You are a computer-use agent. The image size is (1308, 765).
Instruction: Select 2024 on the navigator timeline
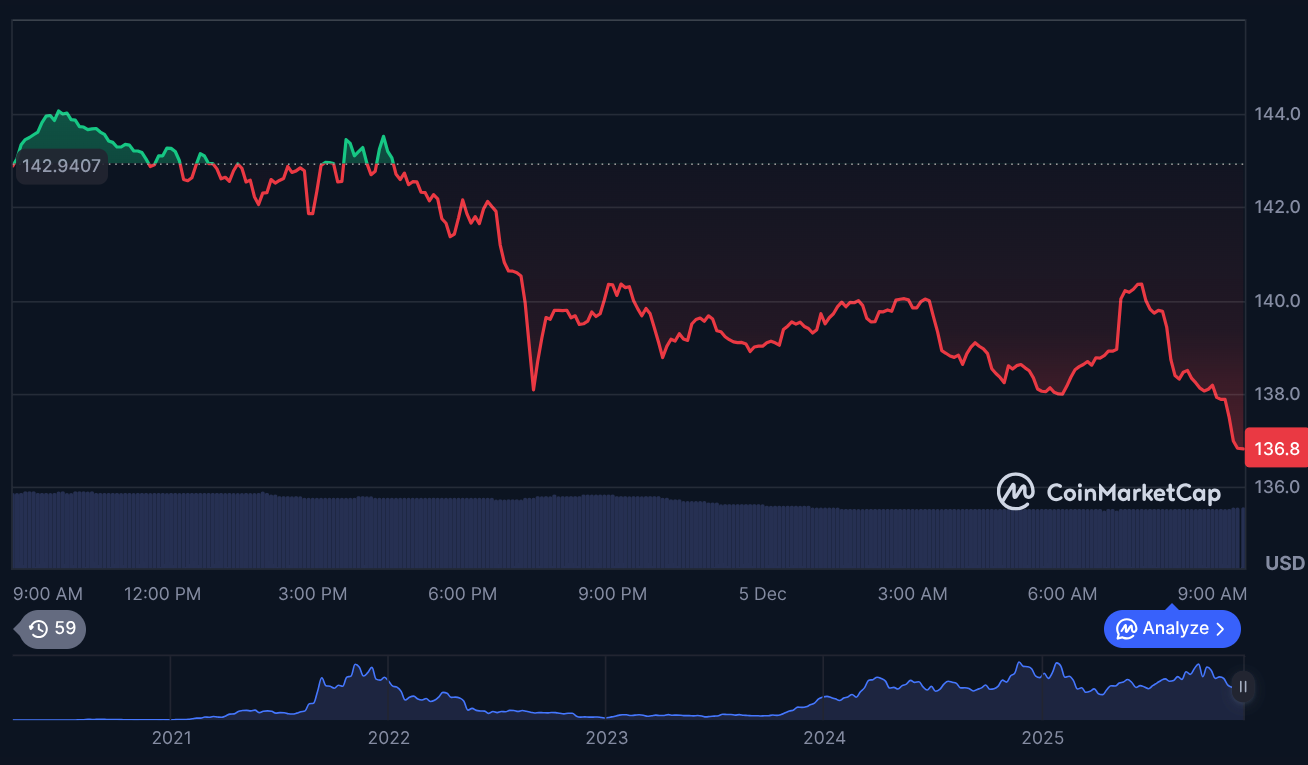(x=824, y=738)
